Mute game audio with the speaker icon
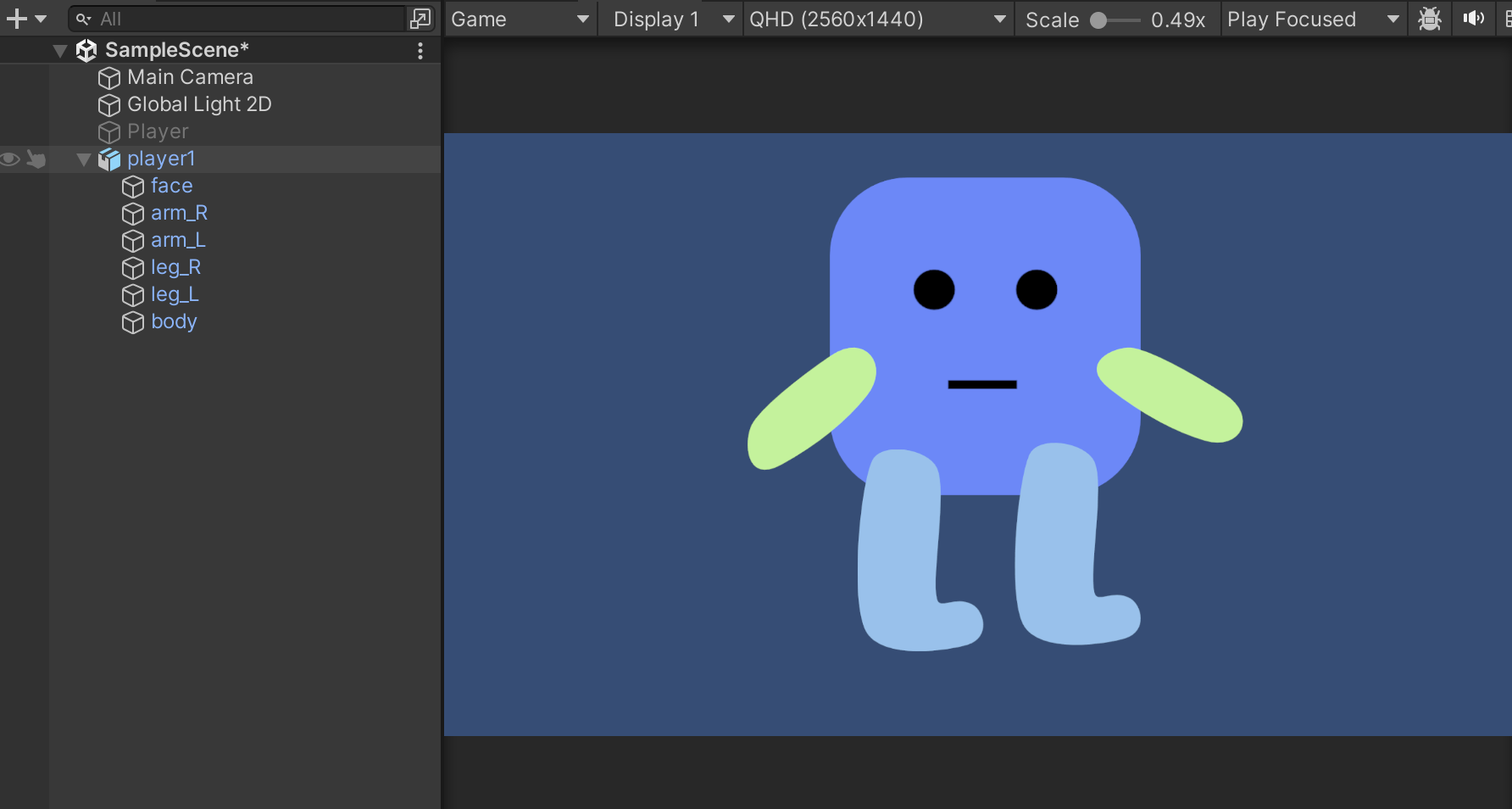1512x809 pixels. pyautogui.click(x=1474, y=18)
